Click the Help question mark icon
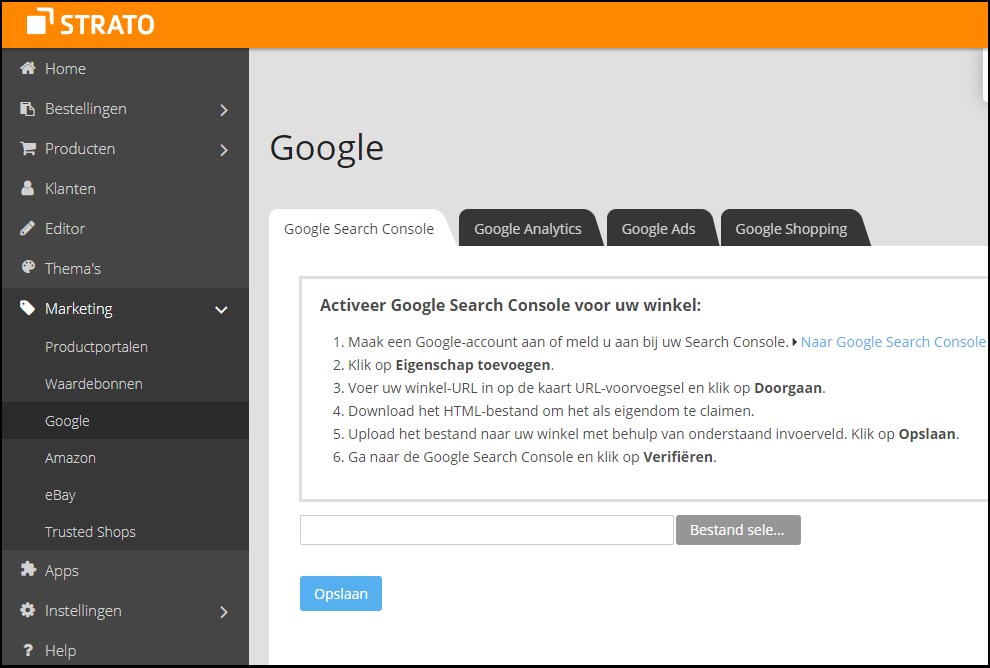 tap(27, 650)
